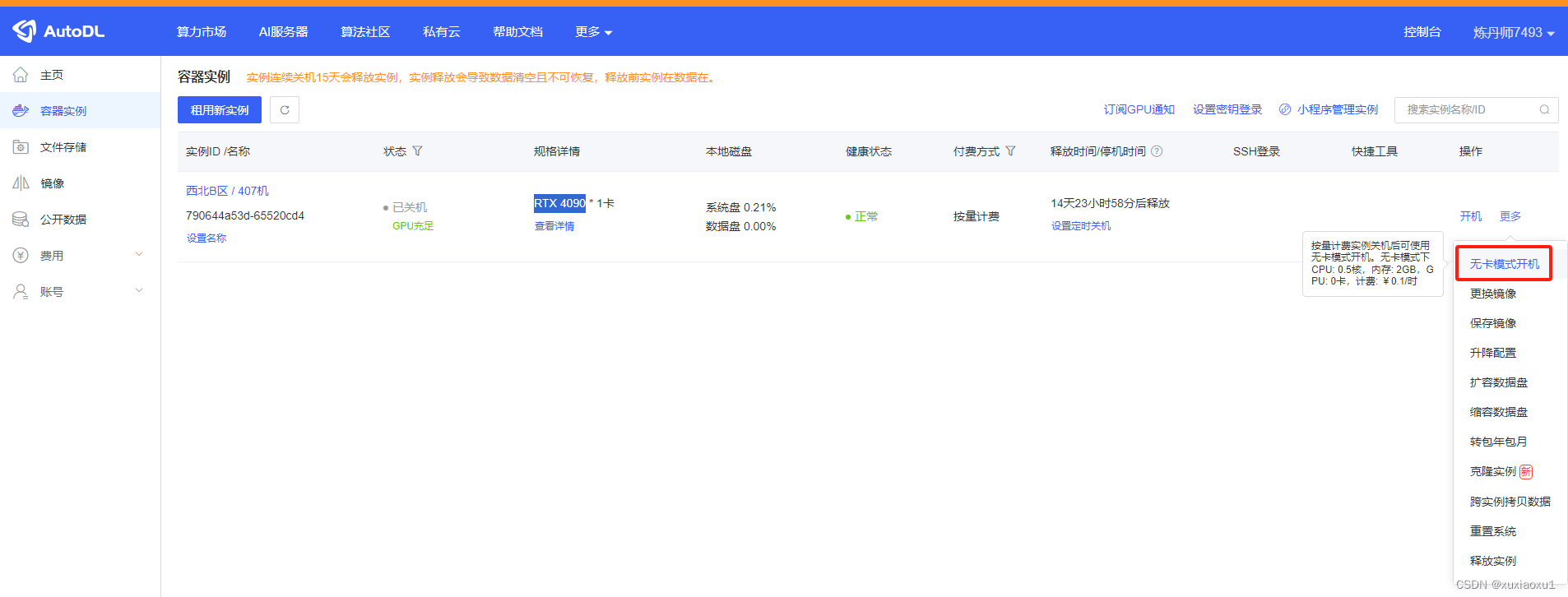This screenshot has width=1568, height=597.
Task: Click the 释放时间 help question icon
Action: click(x=1157, y=151)
